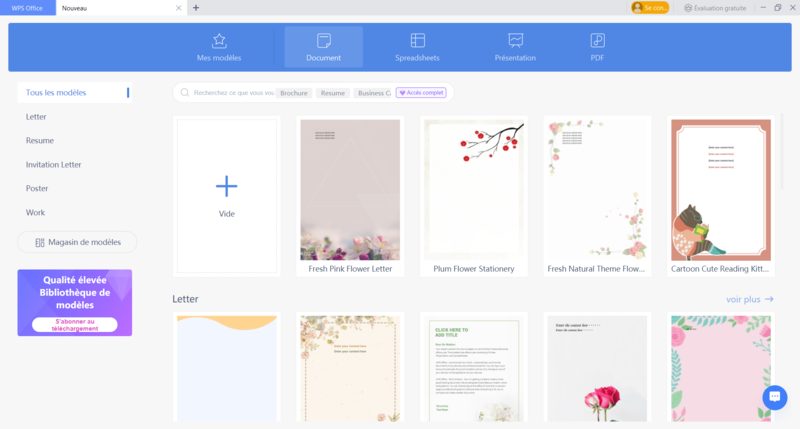Click the Letter section heading
800x429 pixels.
click(185, 299)
